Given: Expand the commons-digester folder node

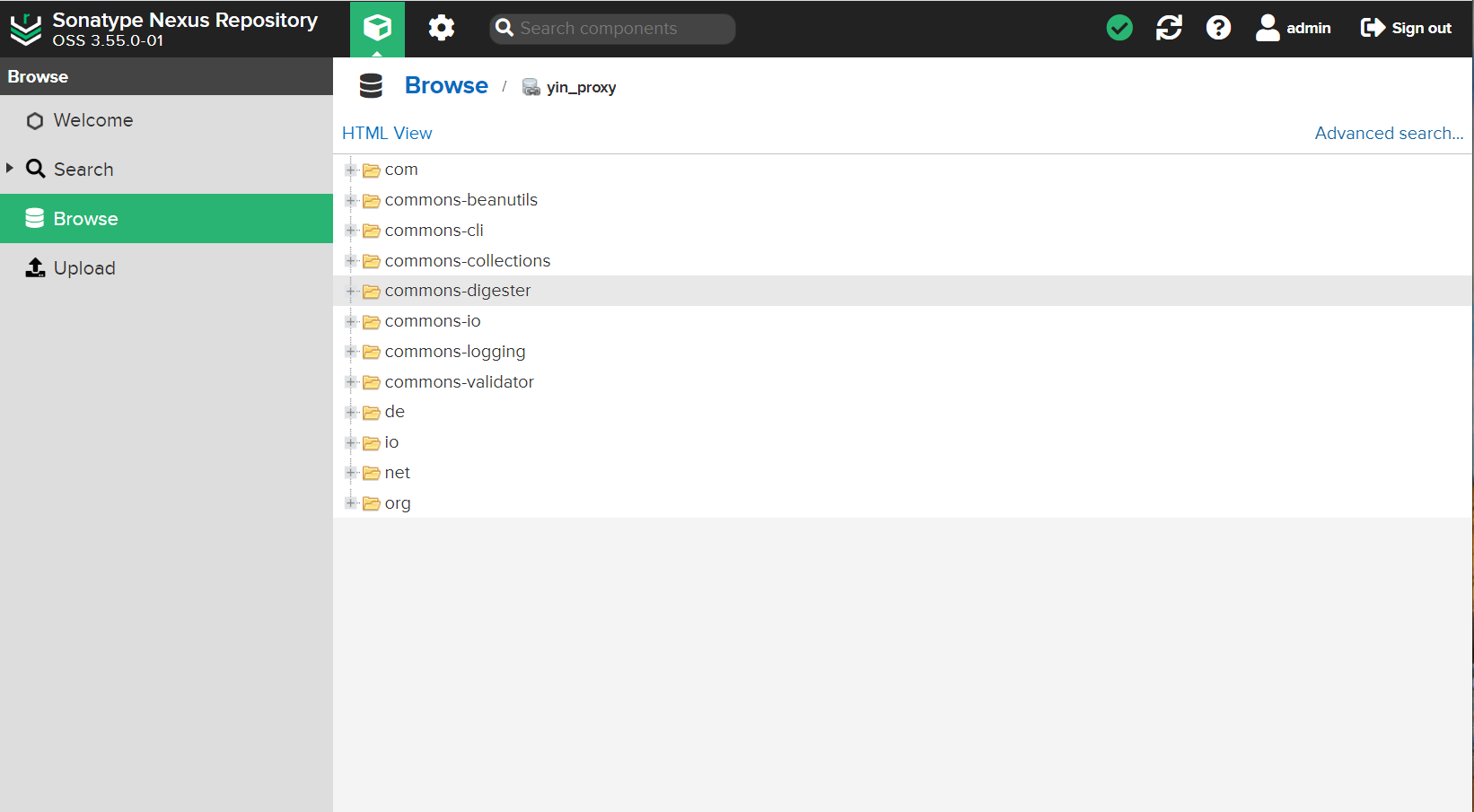Looking at the screenshot, I should click(351, 291).
